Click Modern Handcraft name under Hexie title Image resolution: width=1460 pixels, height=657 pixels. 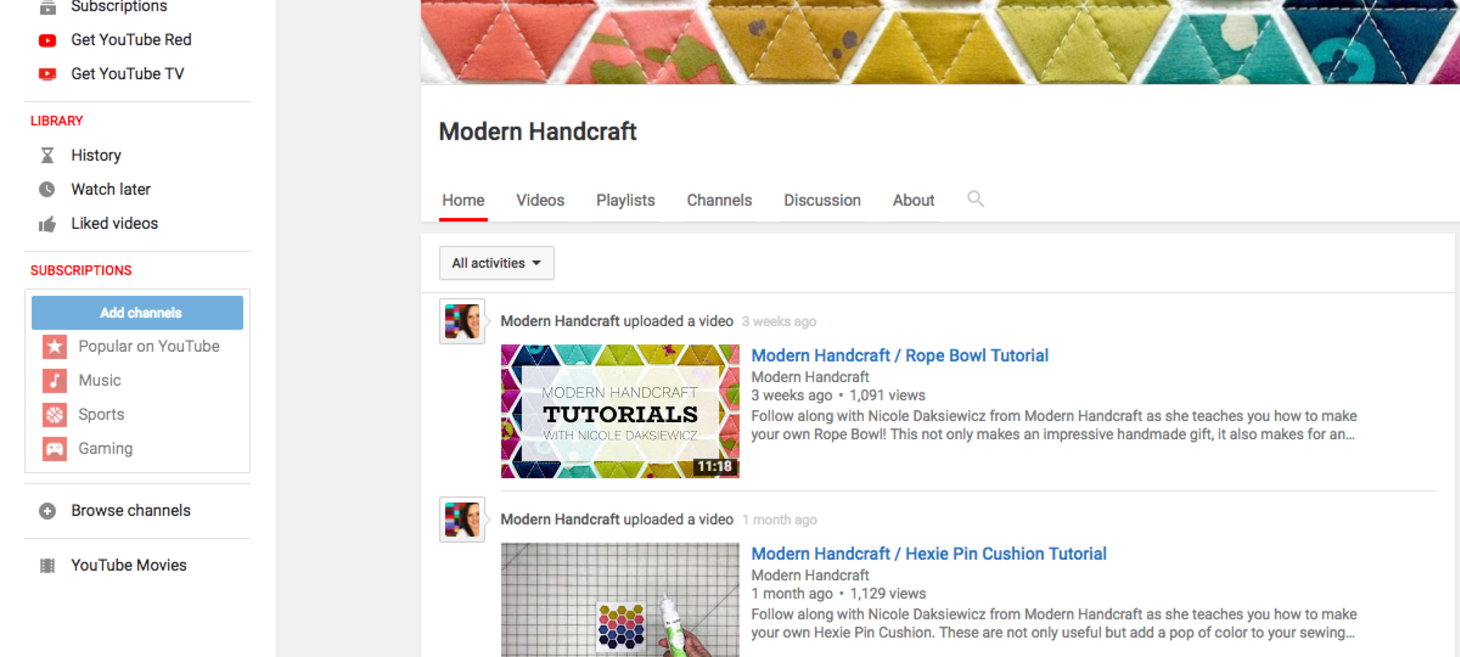click(x=810, y=575)
